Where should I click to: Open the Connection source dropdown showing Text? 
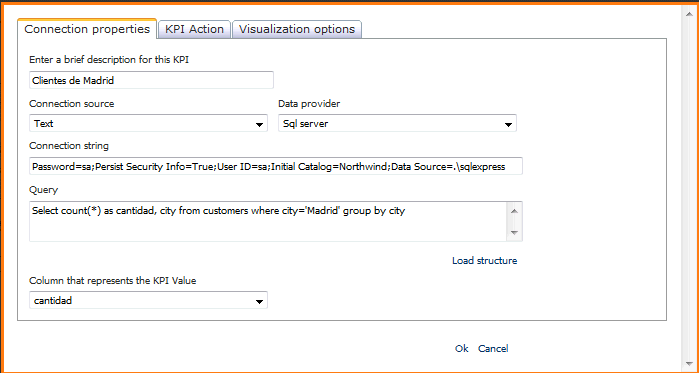pyautogui.click(x=148, y=123)
